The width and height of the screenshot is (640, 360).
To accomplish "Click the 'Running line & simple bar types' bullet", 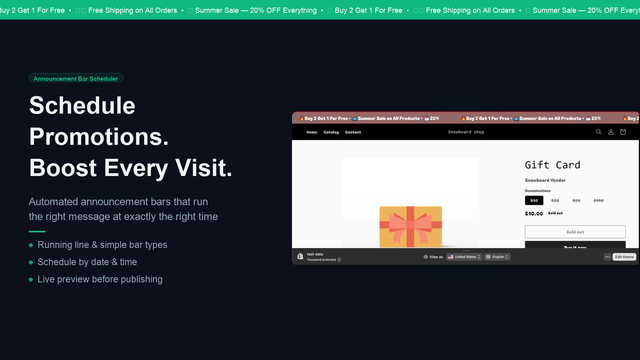I will pyautogui.click(x=102, y=245).
